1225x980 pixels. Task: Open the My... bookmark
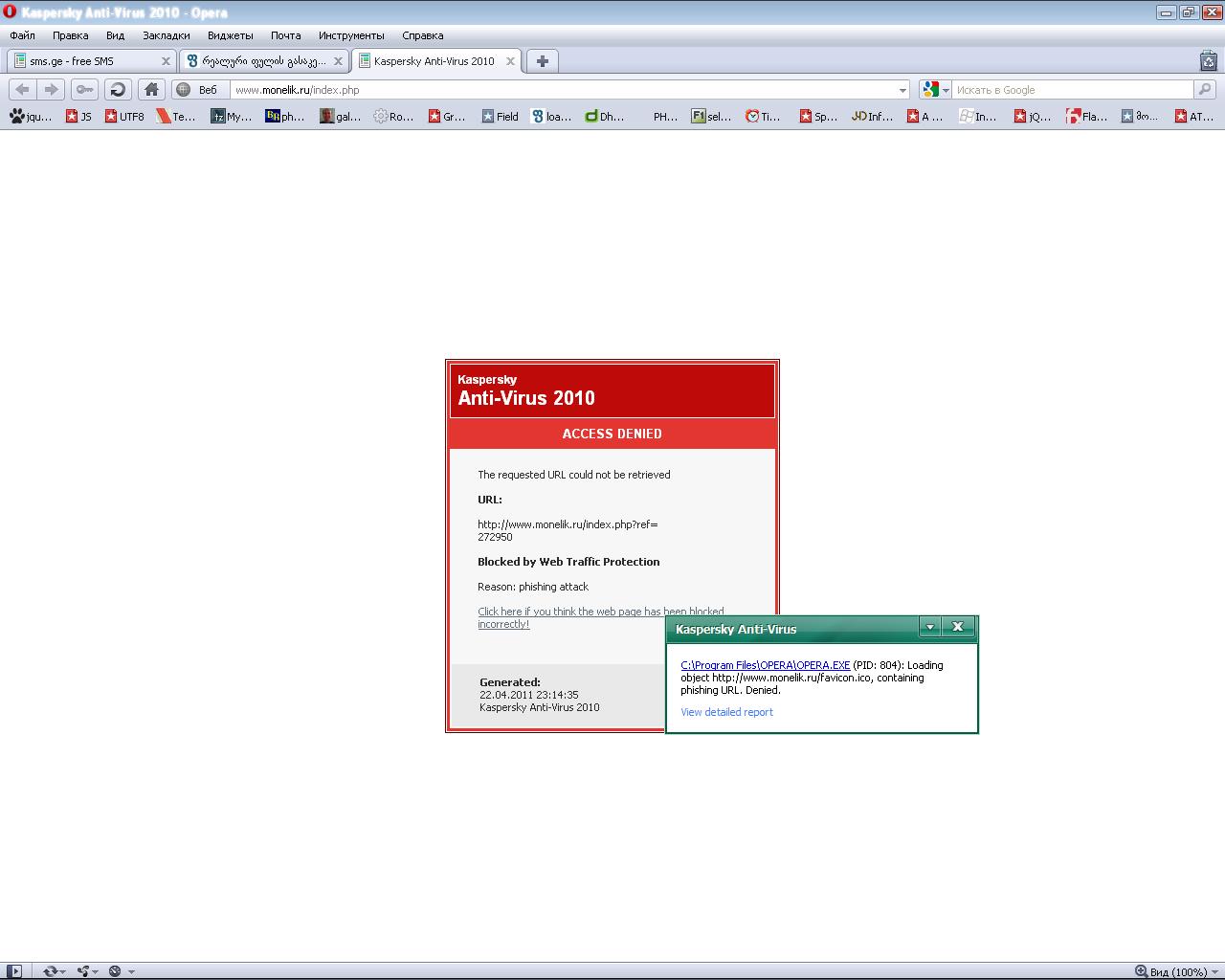[x=232, y=116]
